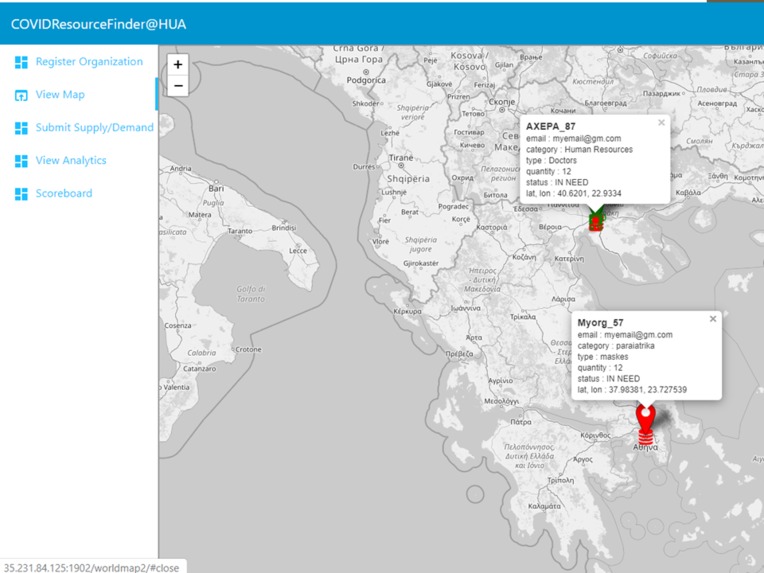
Task: Select View Map in the sidebar
Action: (x=60, y=95)
